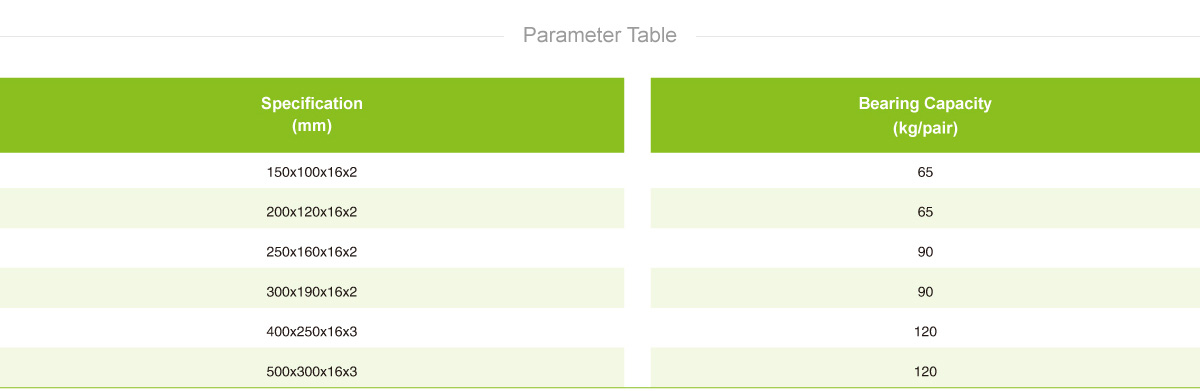Click the 200x120x16x2 specification cell
1200x391 pixels.
(x=312, y=212)
